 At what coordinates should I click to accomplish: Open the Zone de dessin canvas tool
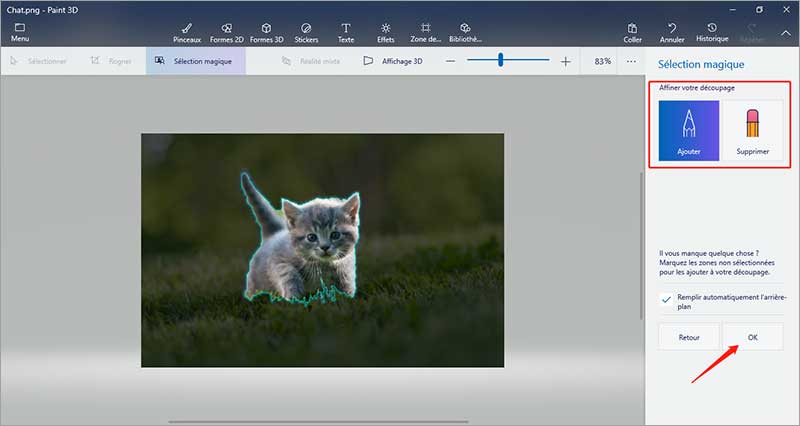coord(425,32)
